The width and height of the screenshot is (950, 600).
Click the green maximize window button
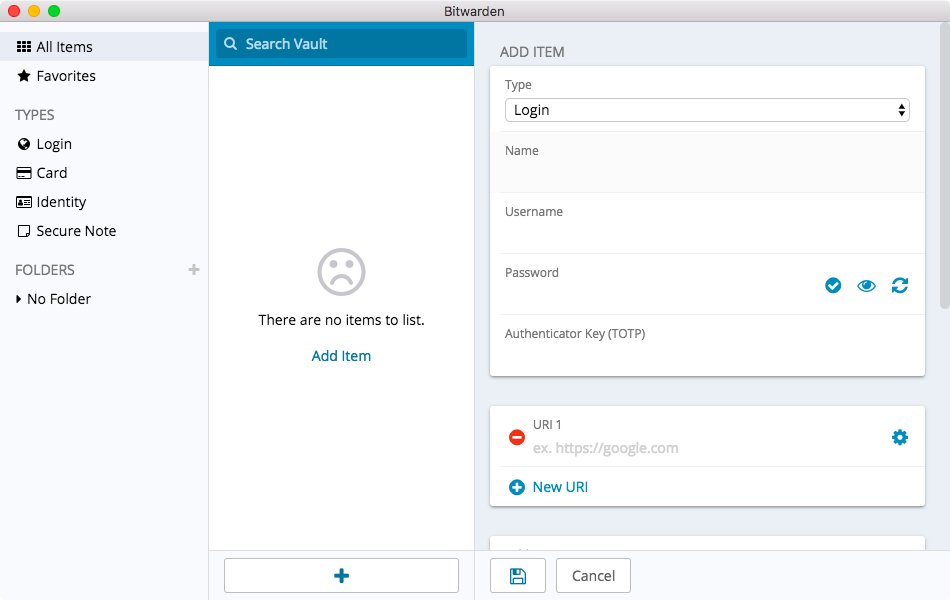[x=54, y=11]
